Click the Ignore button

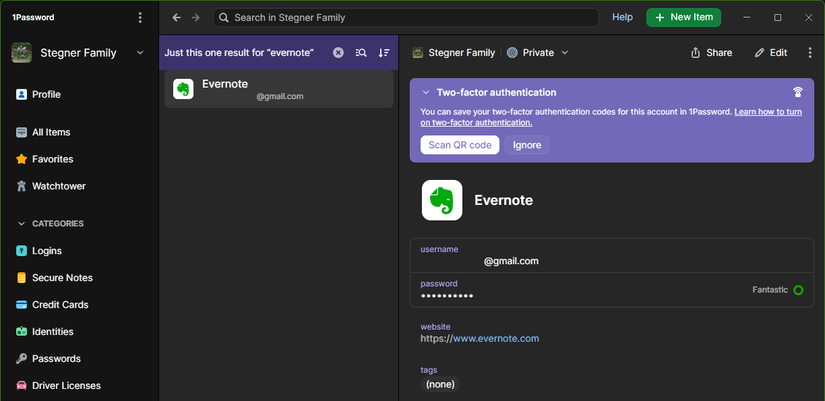coord(527,145)
